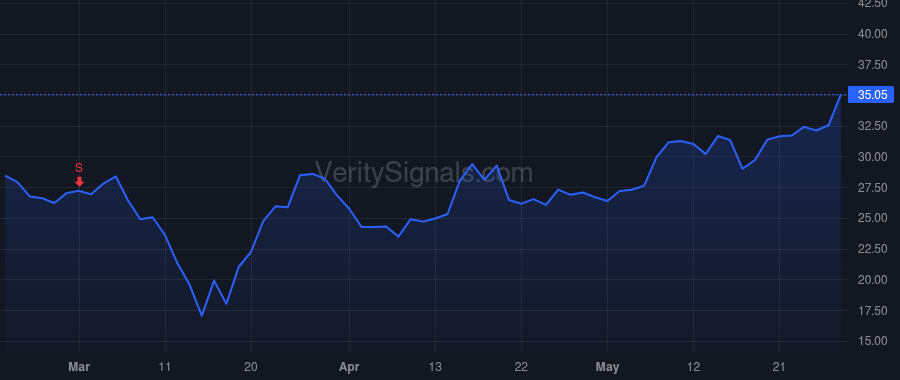Click the 40.00 price scale label
The width and height of the screenshot is (900, 380).
[872, 34]
